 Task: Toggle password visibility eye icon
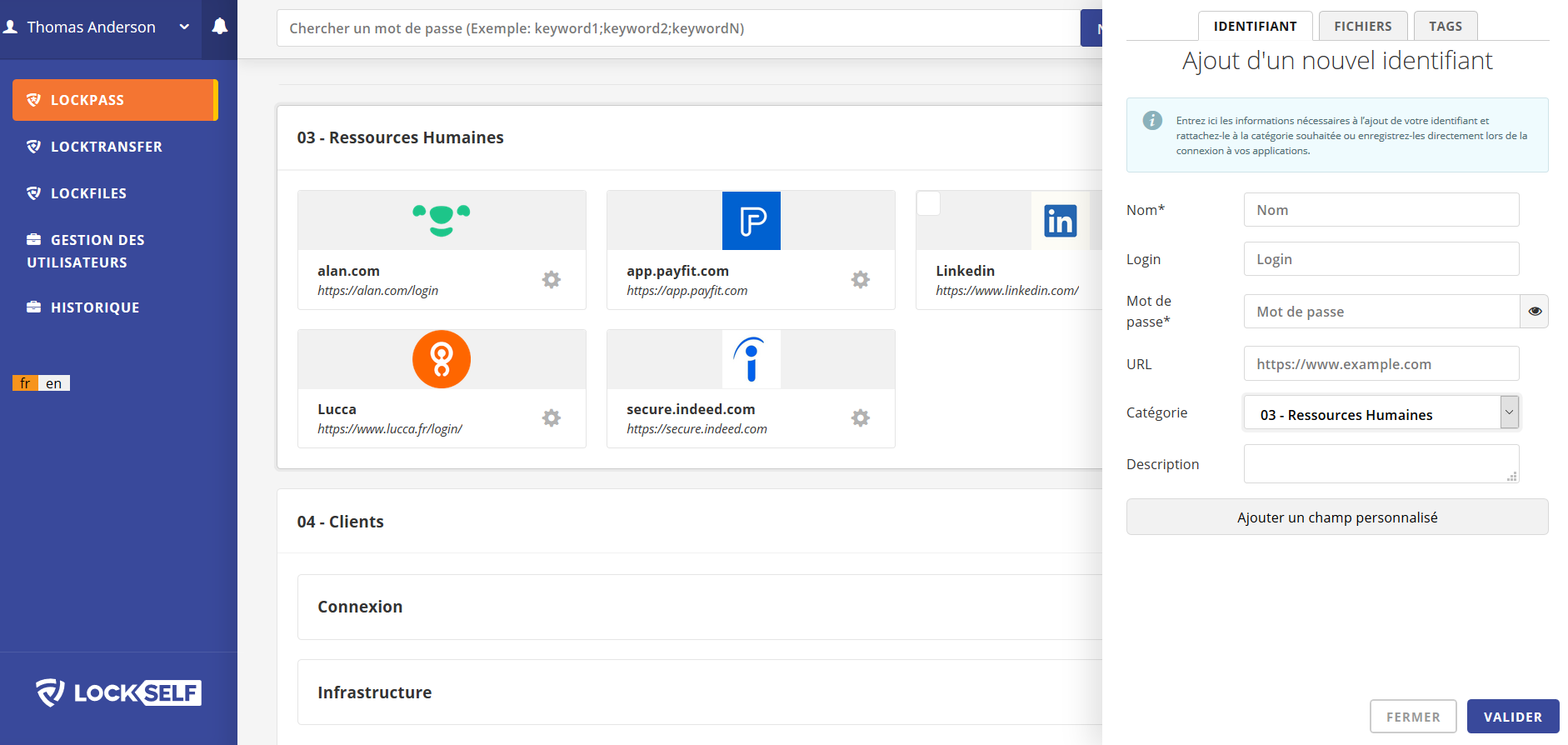click(1535, 312)
